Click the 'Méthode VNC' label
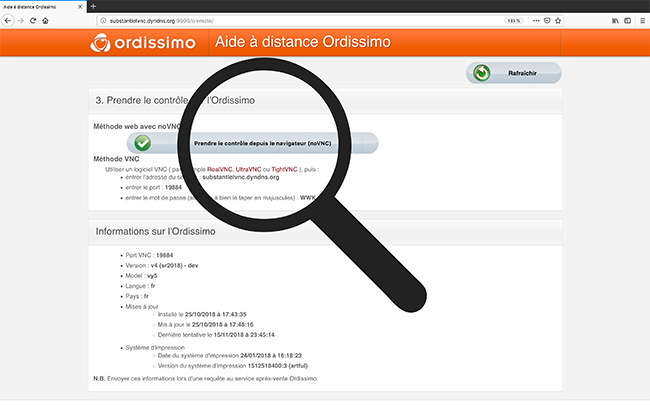 click(x=116, y=159)
